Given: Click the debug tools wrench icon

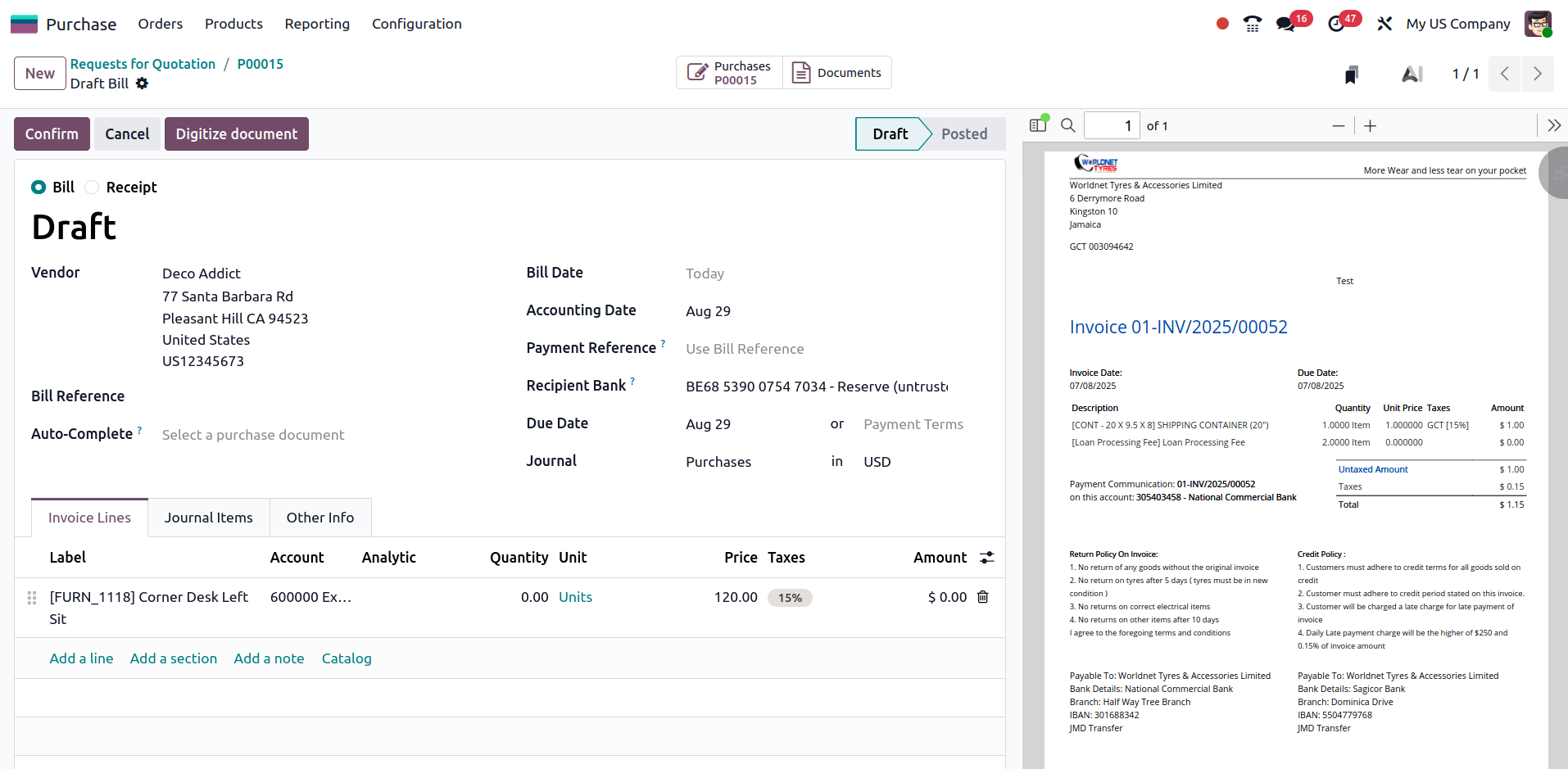Looking at the screenshot, I should pyautogui.click(x=1384, y=24).
